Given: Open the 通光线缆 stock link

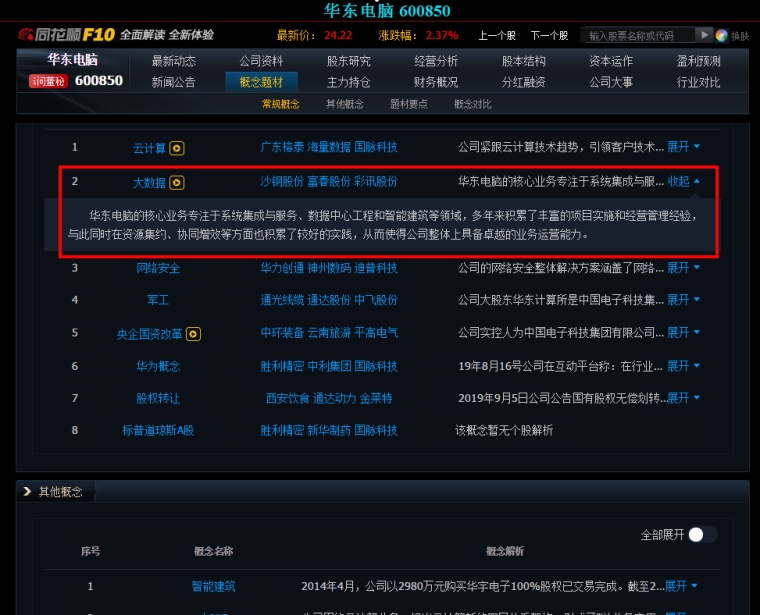Looking at the screenshot, I should click(x=282, y=300).
